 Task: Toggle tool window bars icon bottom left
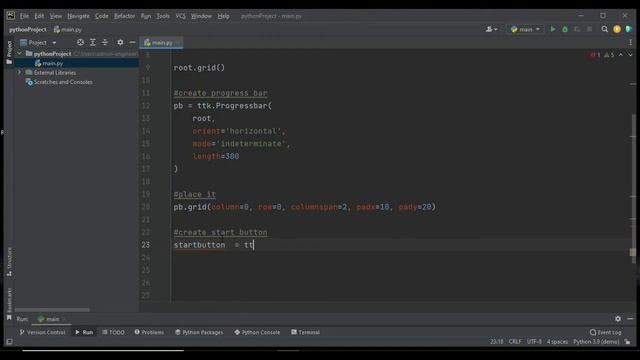[x=9, y=342]
